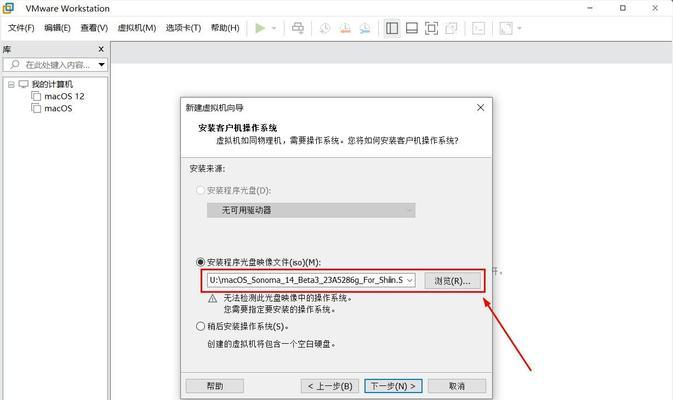Select the macOS virtual machine entry
The width and height of the screenshot is (673, 400).
coord(58,108)
